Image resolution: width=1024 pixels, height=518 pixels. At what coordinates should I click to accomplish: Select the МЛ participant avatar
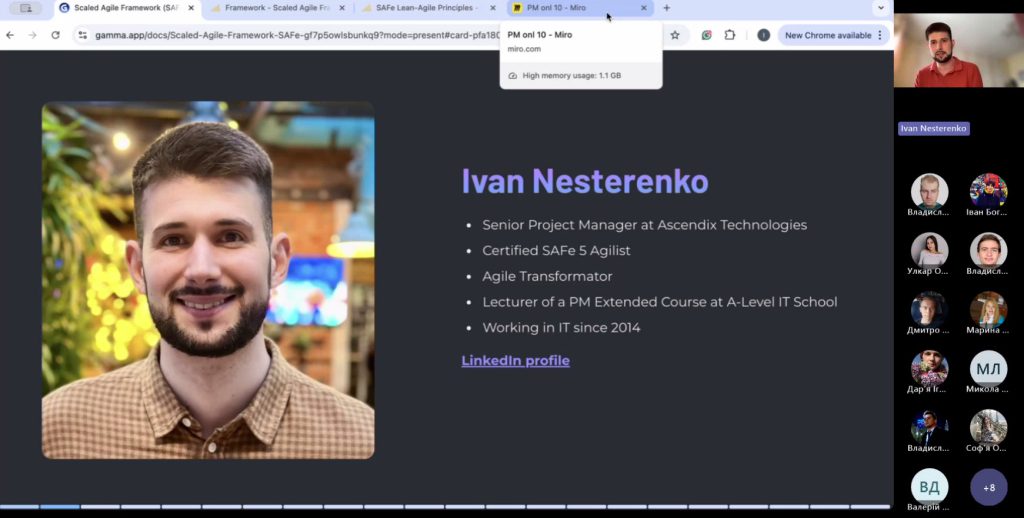[x=988, y=368]
